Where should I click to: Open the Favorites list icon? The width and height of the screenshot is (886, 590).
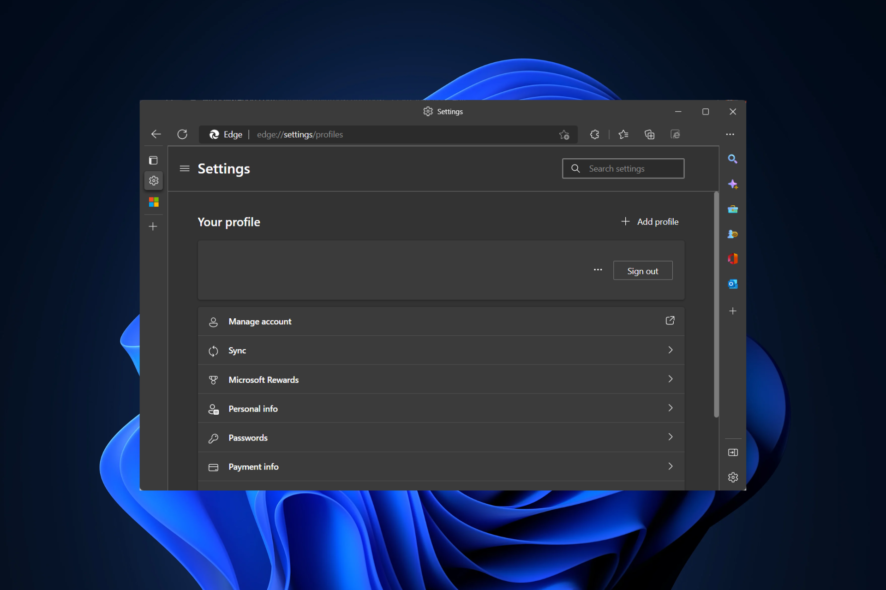(623, 135)
